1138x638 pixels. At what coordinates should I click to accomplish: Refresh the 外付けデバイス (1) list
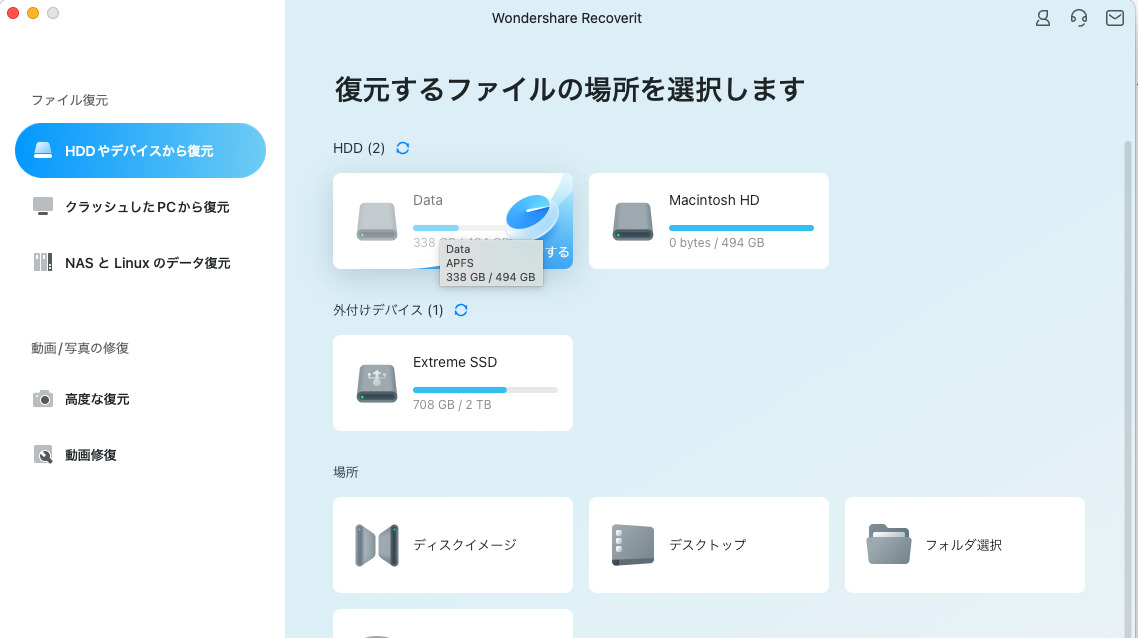pos(461,310)
